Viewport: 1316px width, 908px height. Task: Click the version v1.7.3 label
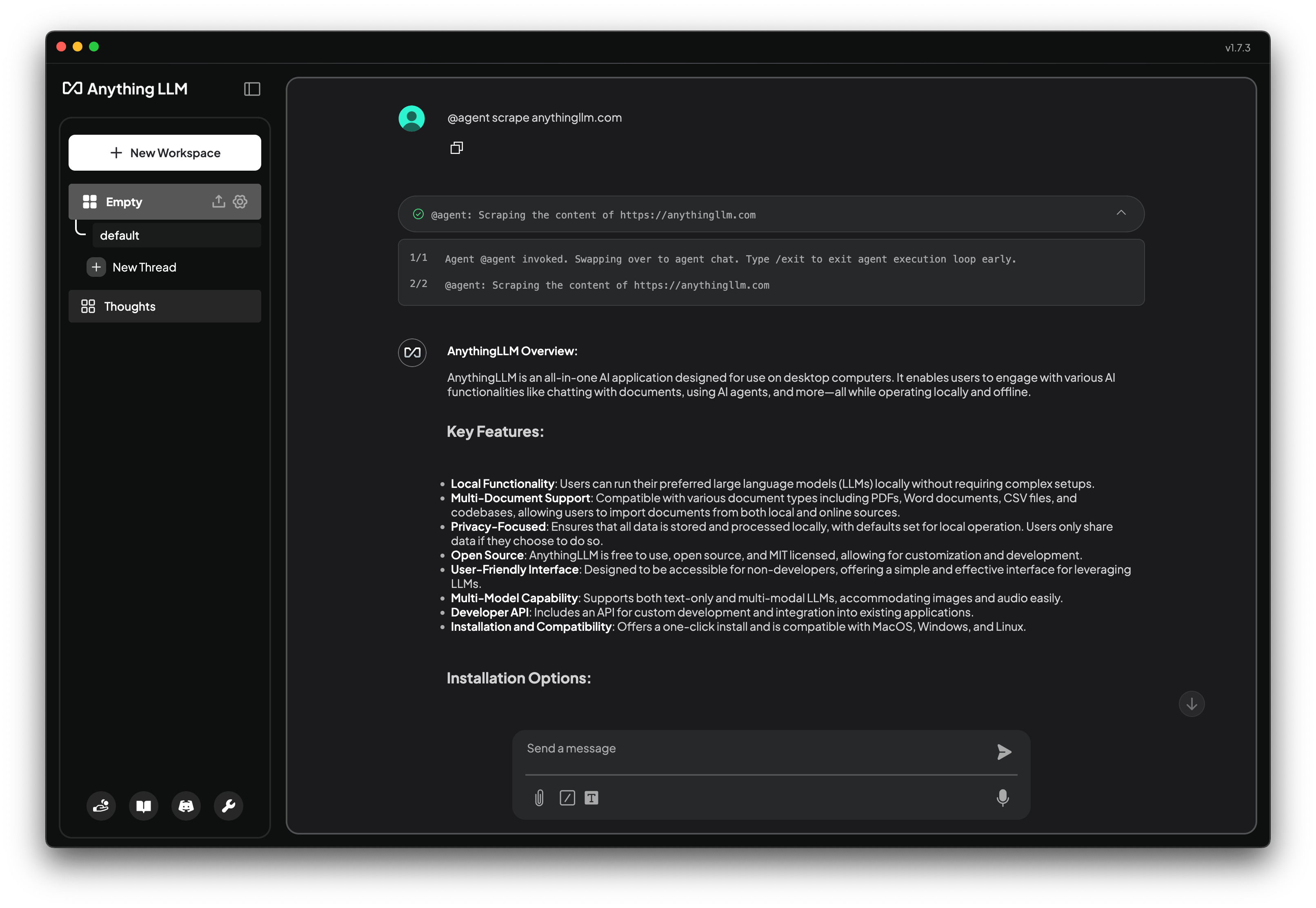(1238, 48)
